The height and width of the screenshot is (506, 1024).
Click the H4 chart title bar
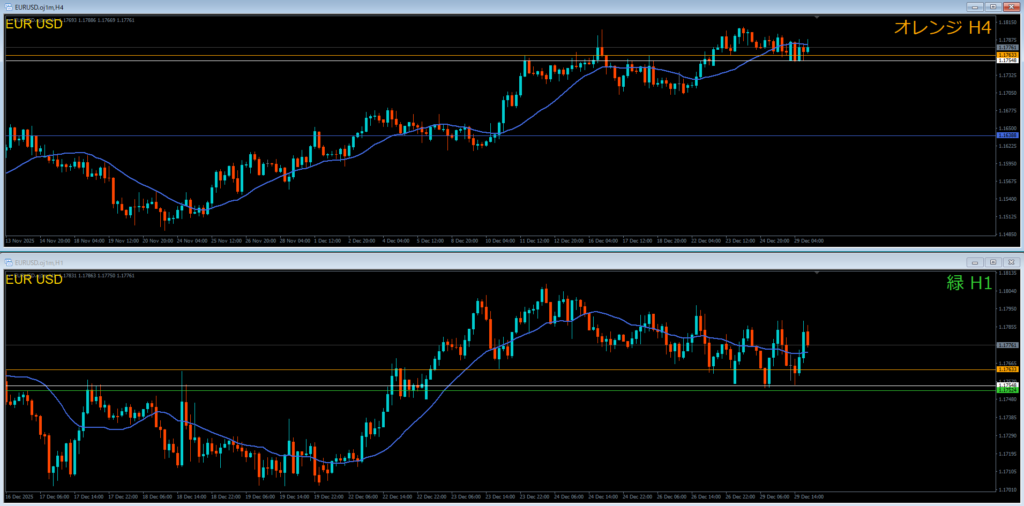[x=500, y=7]
